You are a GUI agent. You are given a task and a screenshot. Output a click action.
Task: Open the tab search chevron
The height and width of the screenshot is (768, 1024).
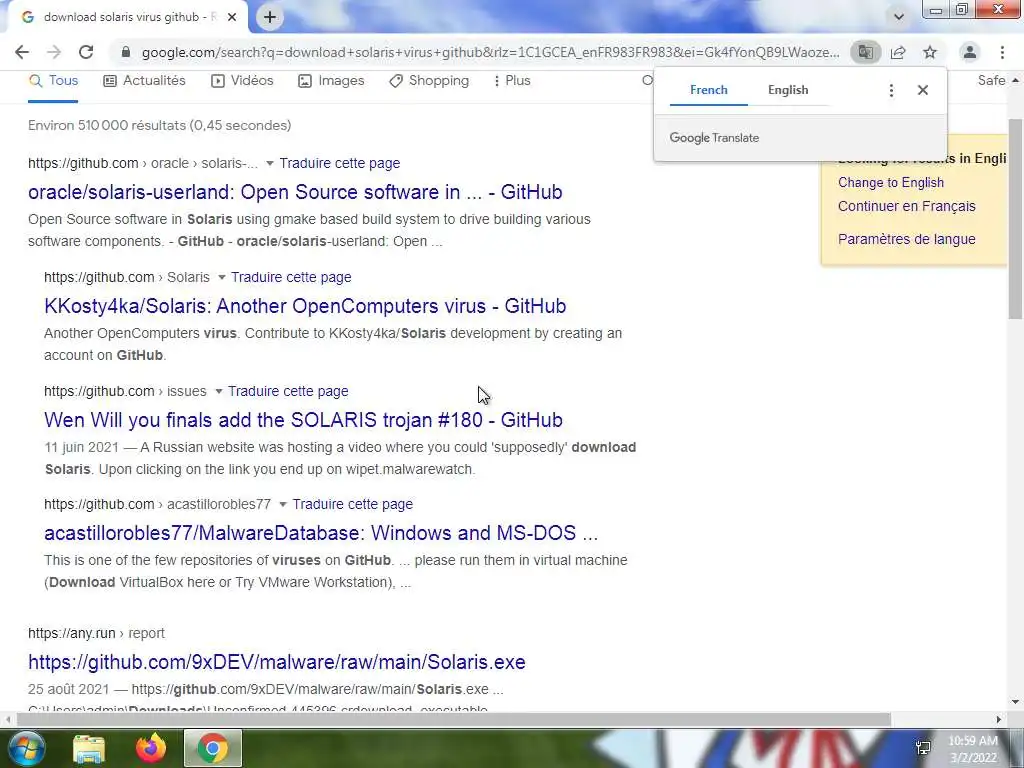pyautogui.click(x=899, y=17)
